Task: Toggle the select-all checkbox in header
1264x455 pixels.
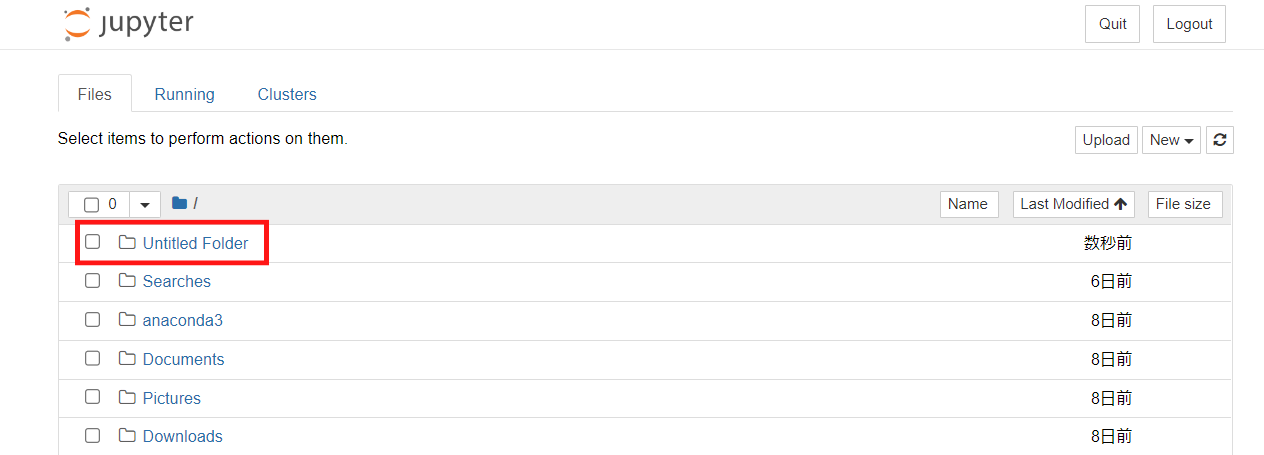Action: click(91, 204)
